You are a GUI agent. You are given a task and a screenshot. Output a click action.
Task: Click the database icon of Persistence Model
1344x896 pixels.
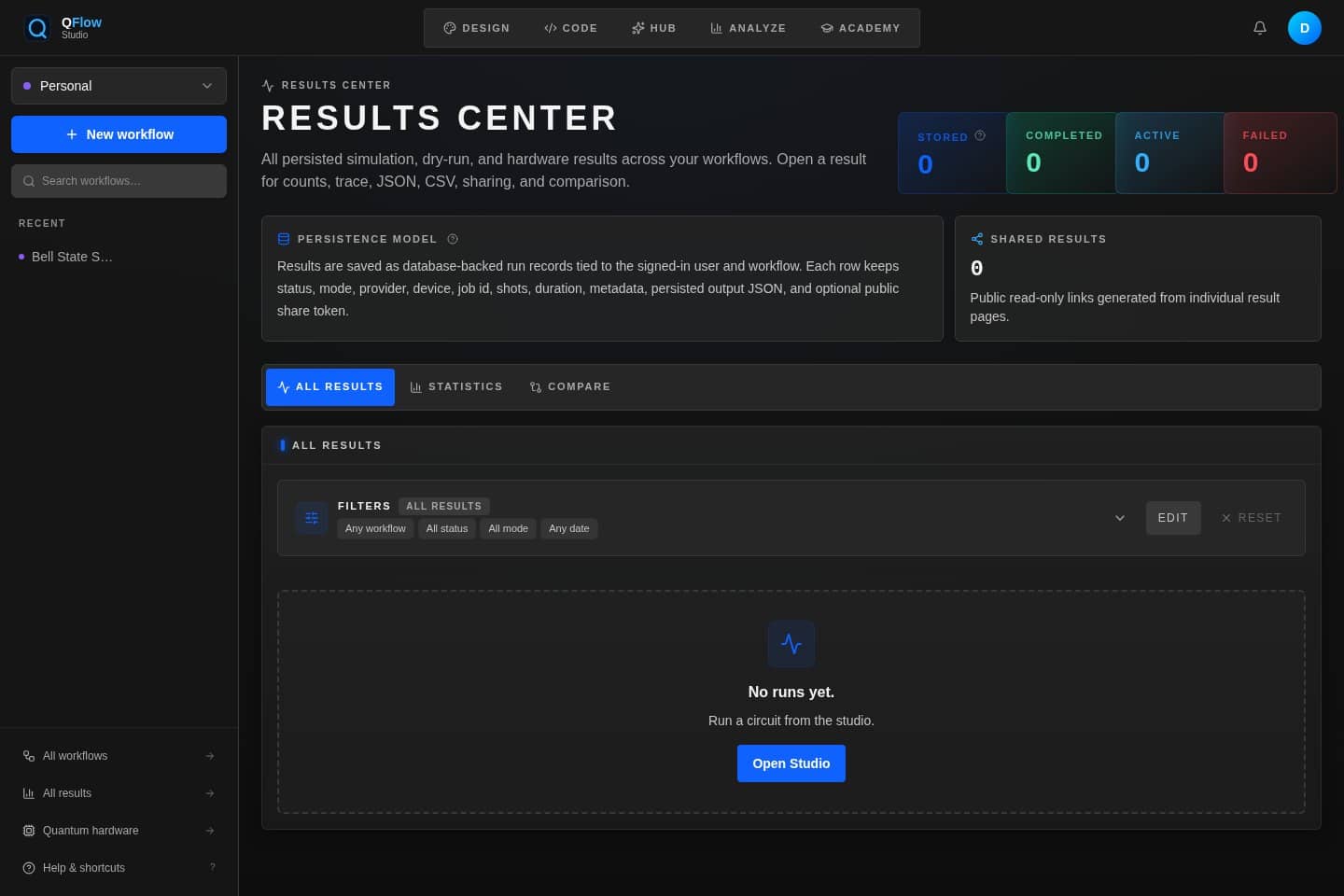point(284,239)
